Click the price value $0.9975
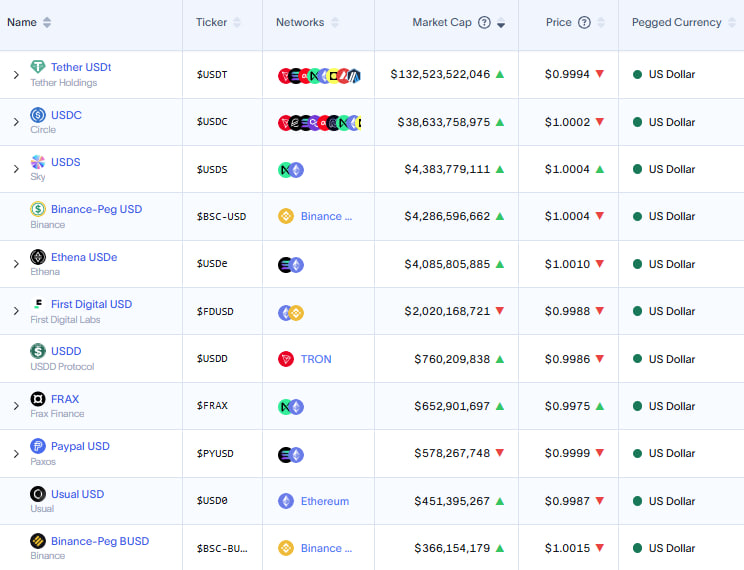The image size is (744, 570). [567, 406]
